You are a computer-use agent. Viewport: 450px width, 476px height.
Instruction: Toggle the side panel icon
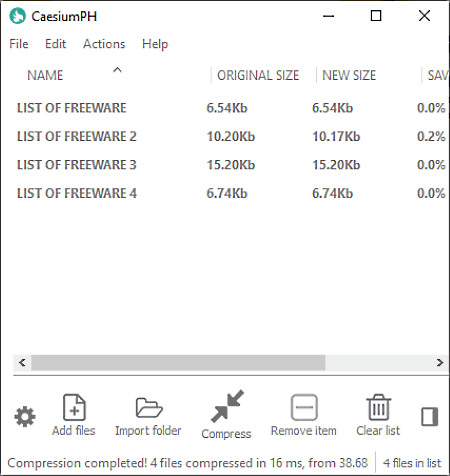[x=429, y=416]
